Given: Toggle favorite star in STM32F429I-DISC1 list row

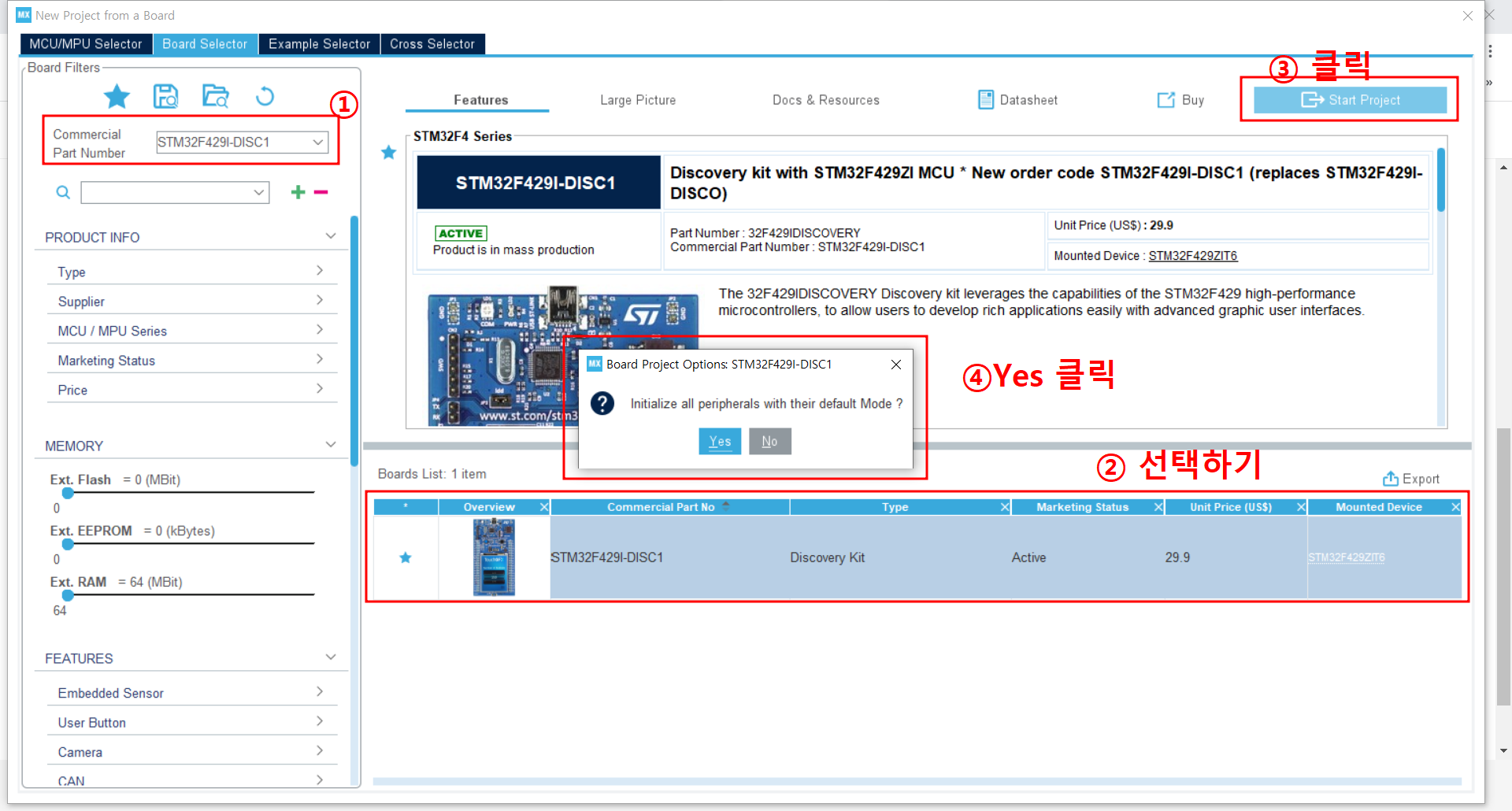Looking at the screenshot, I should (x=406, y=557).
